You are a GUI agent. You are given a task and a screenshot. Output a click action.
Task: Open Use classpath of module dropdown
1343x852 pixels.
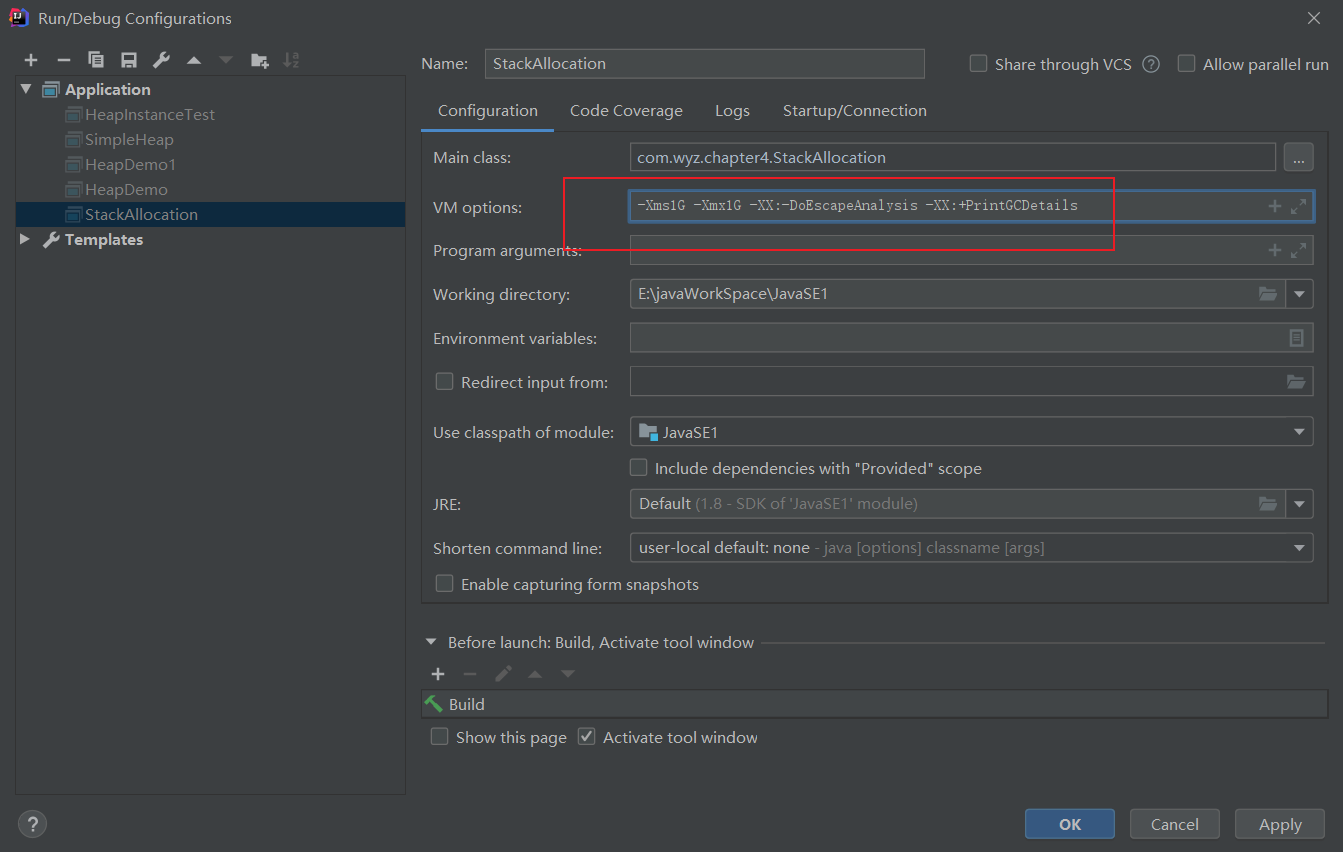(1299, 432)
